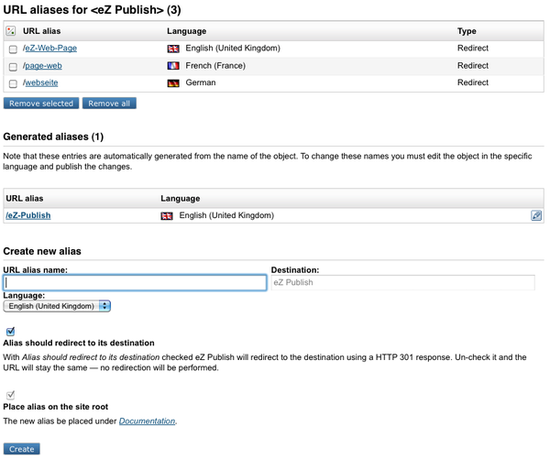Open the /page-web alias link

pyautogui.click(x=42, y=66)
